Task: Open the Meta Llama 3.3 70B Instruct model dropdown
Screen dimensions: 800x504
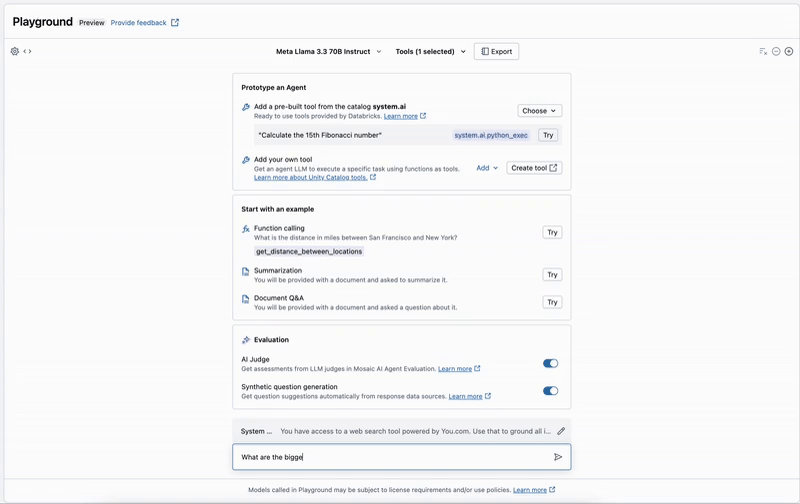Action: tap(328, 51)
